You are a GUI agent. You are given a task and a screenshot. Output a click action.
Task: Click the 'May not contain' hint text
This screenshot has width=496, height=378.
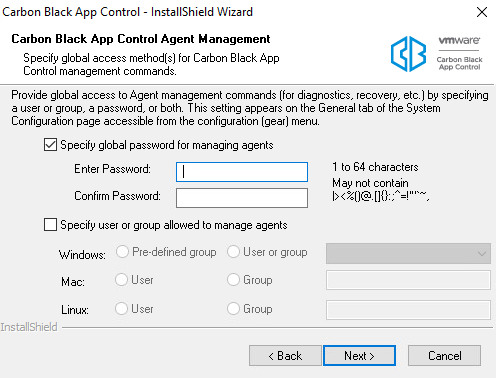(370, 183)
